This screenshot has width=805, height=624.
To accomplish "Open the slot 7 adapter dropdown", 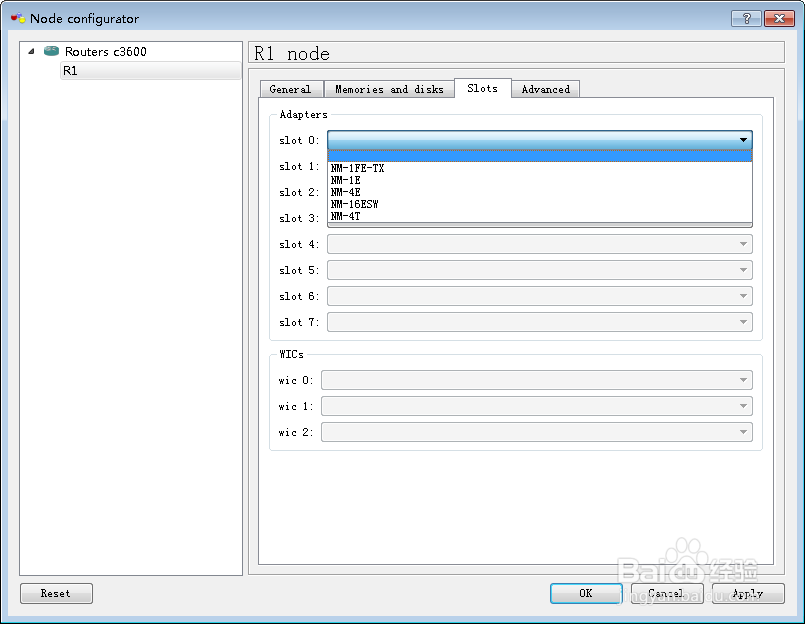I will click(540, 322).
